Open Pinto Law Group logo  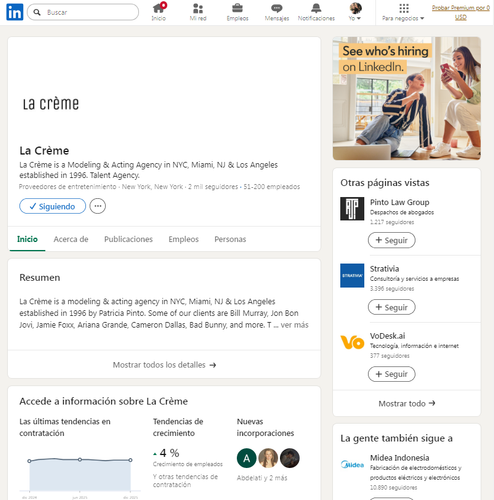352,209
